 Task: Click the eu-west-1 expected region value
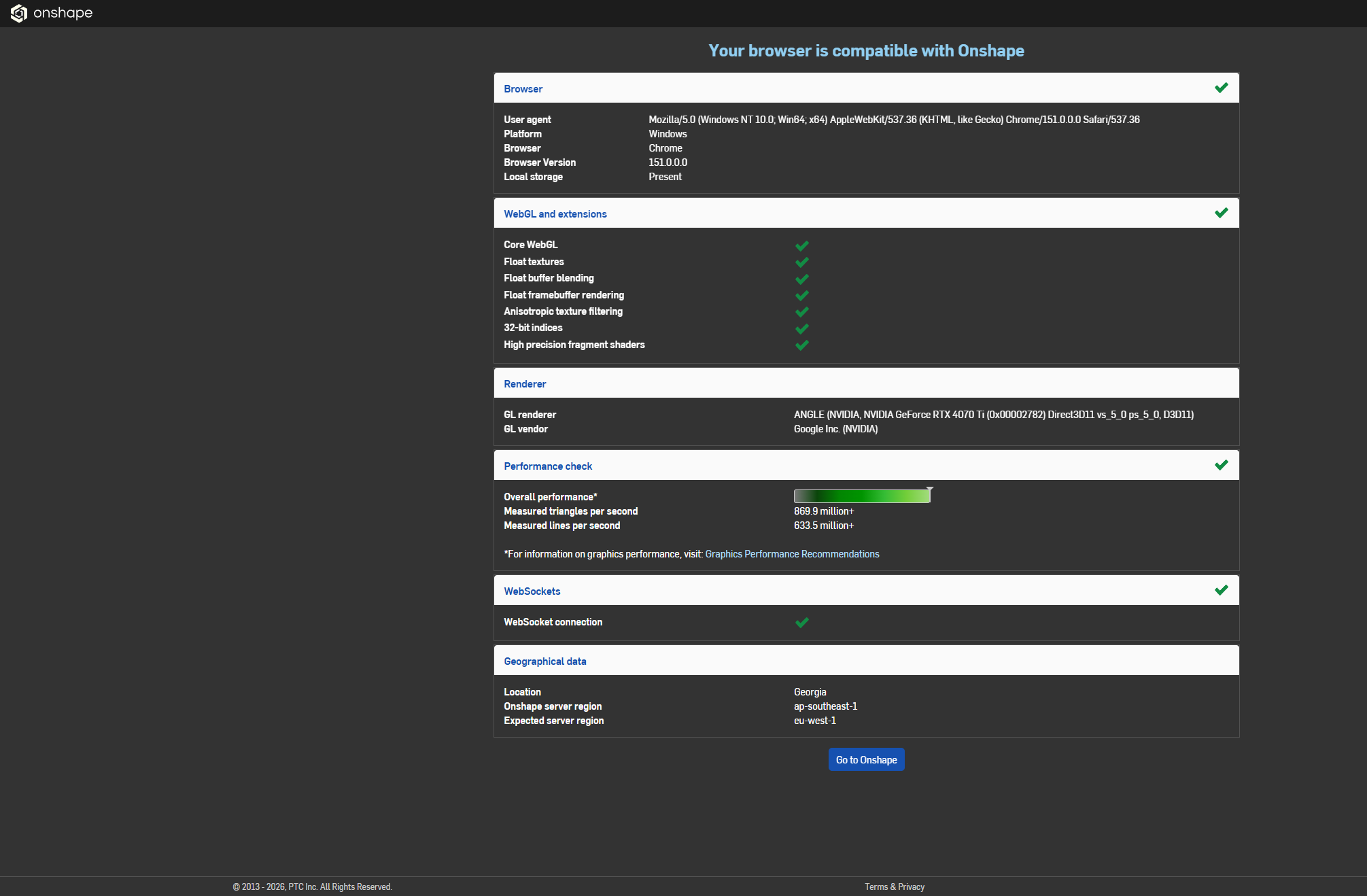tap(815, 721)
